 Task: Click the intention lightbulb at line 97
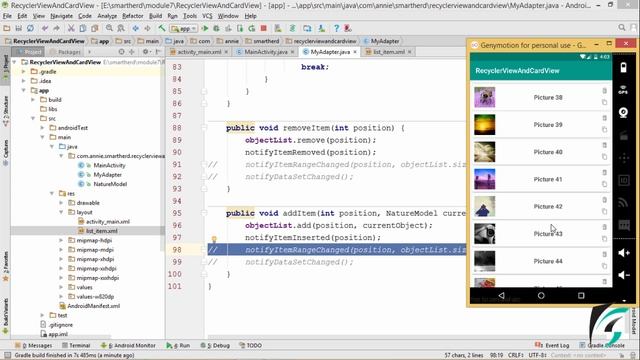214,239
